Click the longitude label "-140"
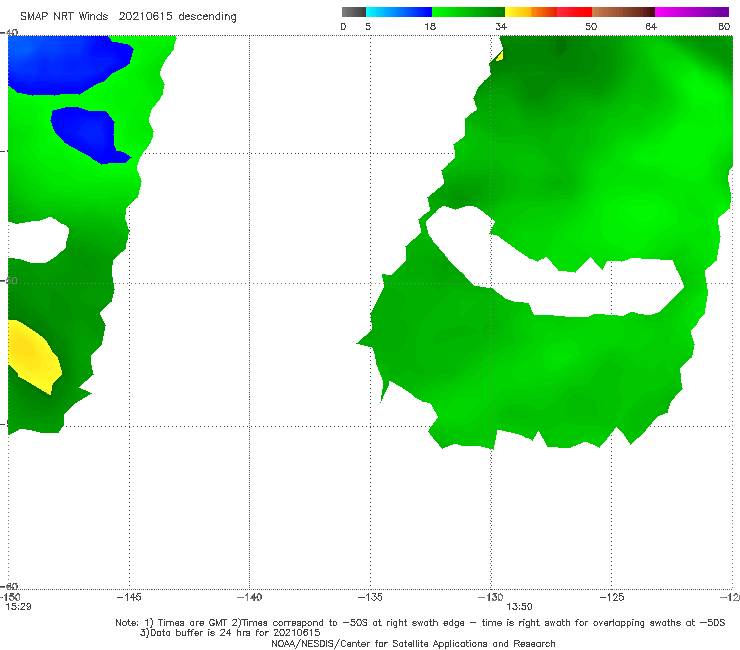This screenshot has width=740, height=650. coord(249,597)
